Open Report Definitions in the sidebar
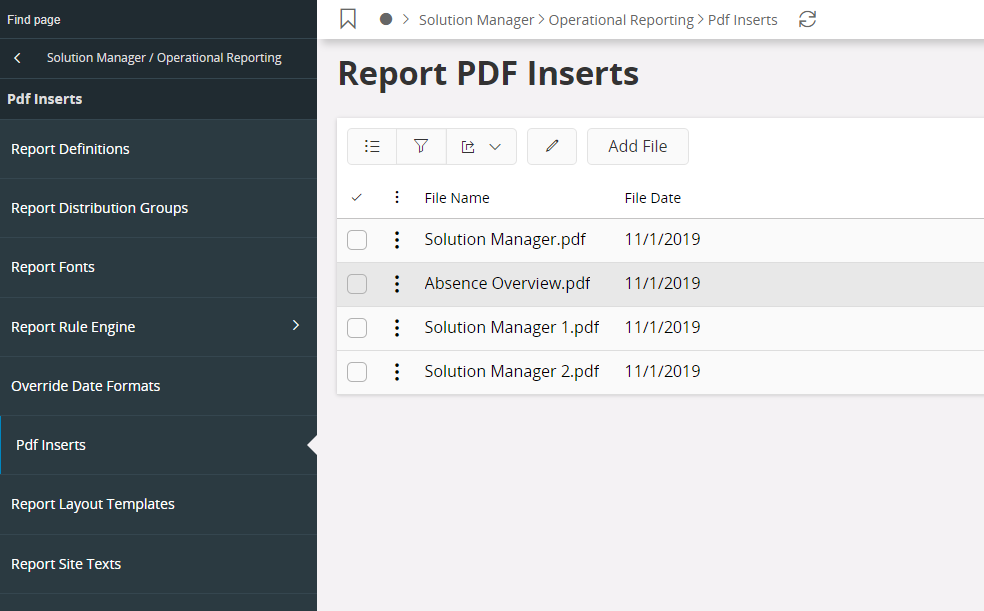 tap(158, 149)
